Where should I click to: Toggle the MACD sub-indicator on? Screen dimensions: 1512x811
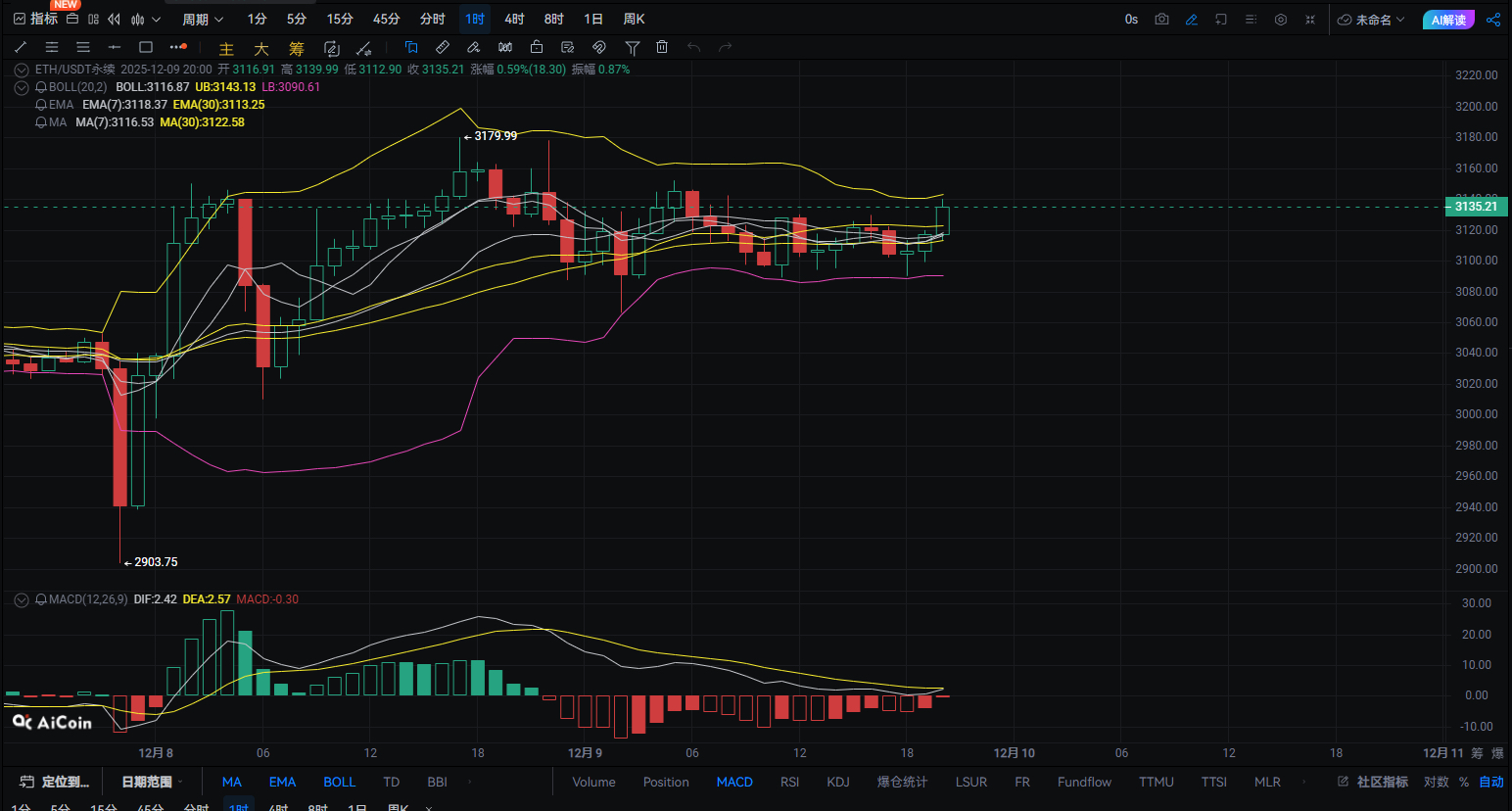click(x=734, y=782)
